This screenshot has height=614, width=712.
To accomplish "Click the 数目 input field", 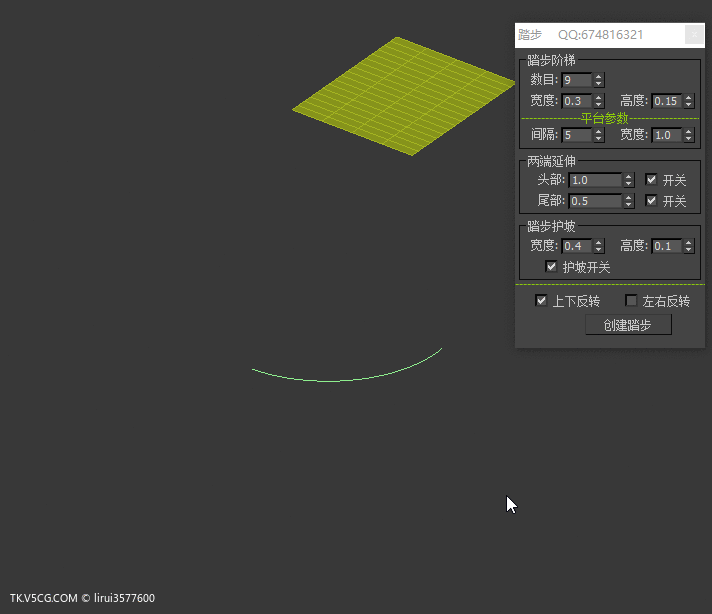I will (577, 80).
